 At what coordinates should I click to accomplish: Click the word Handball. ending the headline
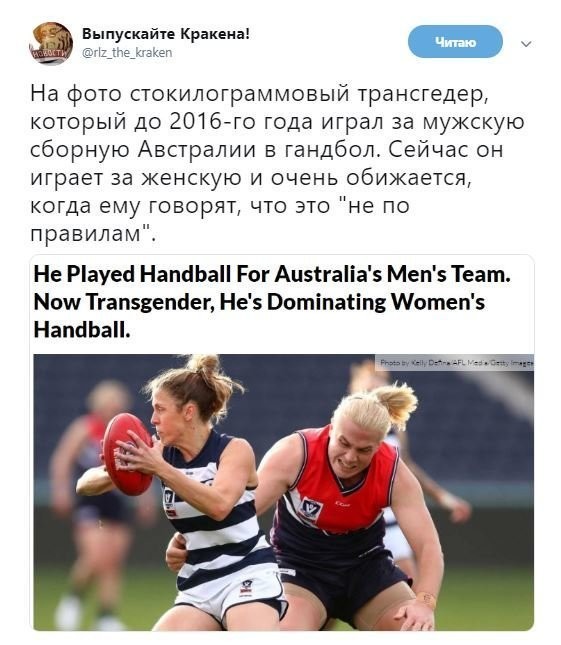click(82, 329)
